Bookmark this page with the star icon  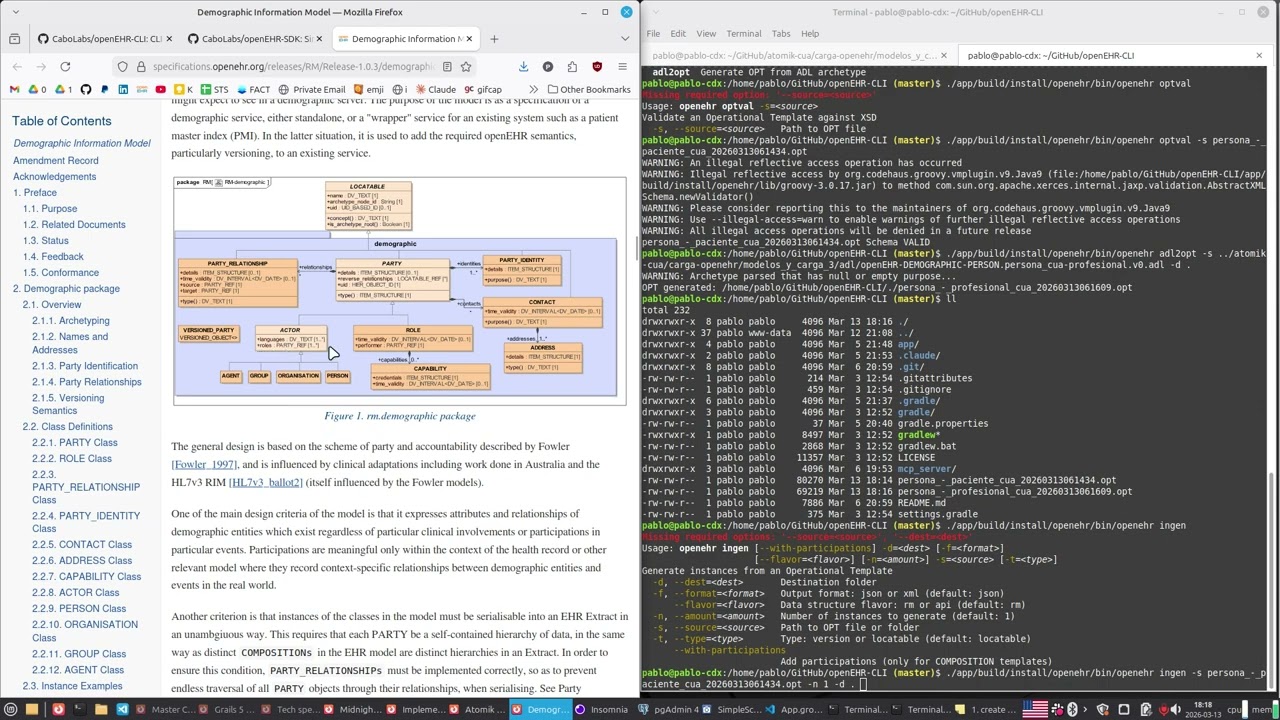pos(466,67)
